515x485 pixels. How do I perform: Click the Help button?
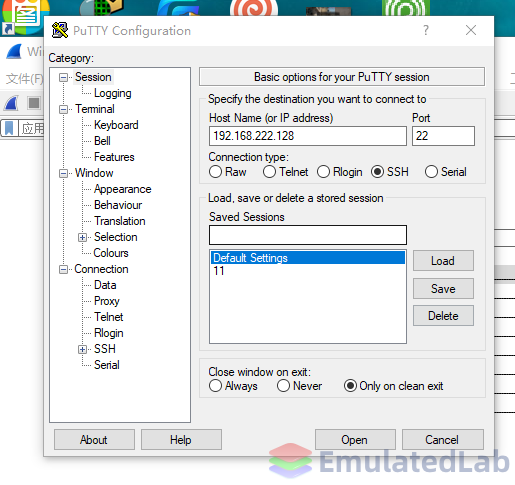click(181, 440)
